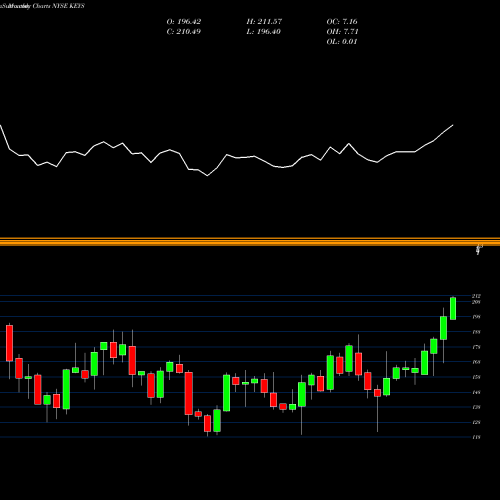Click the 198 price axis label
This screenshot has height=500, width=500.
coord(476,317)
